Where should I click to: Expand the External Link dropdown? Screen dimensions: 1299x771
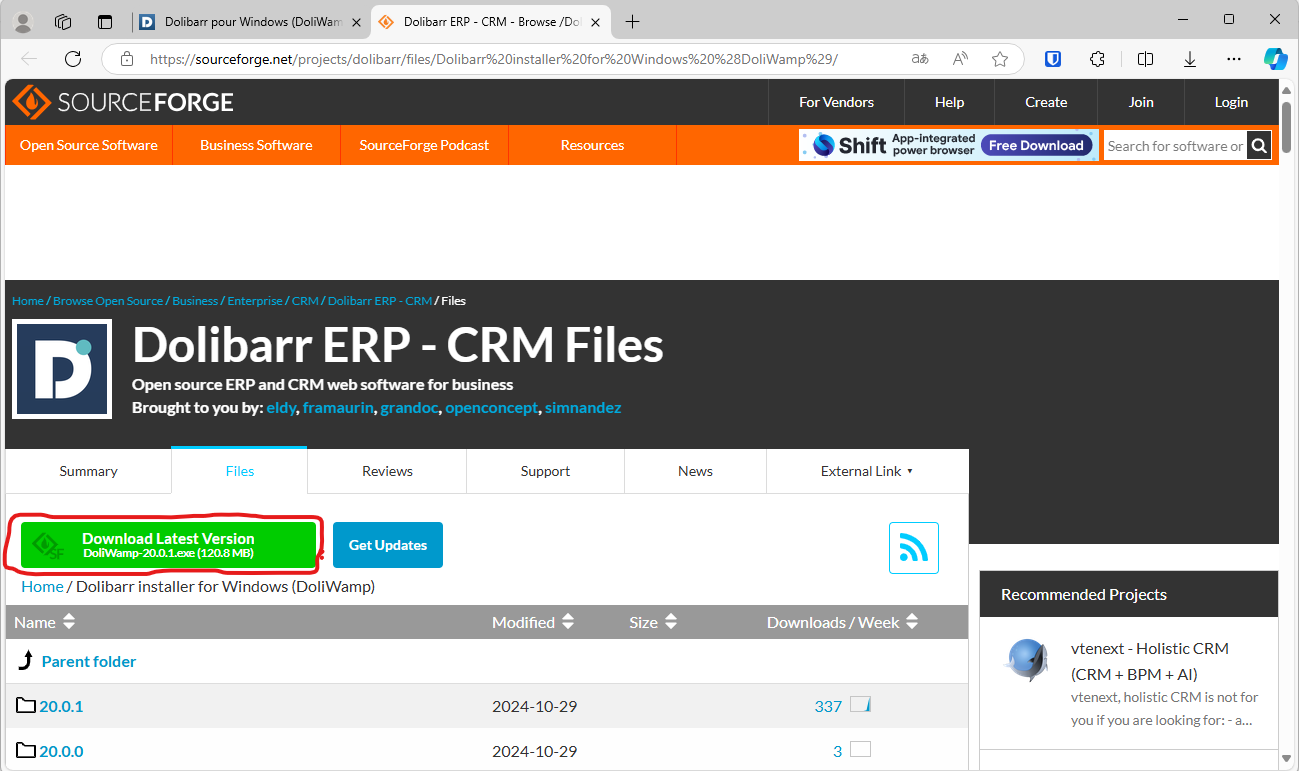866,471
